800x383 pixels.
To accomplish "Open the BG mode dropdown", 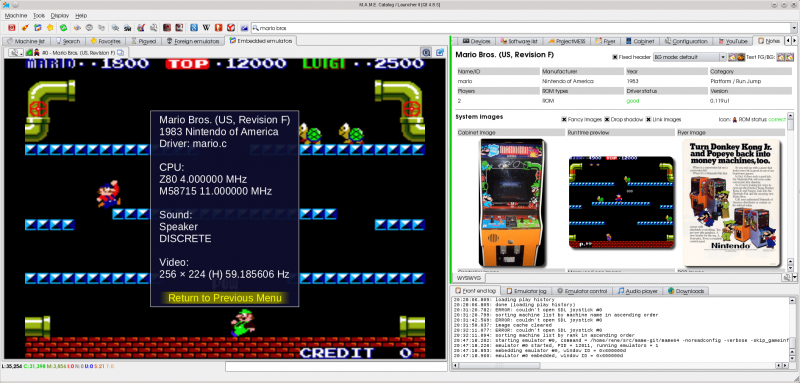I will pyautogui.click(x=690, y=57).
